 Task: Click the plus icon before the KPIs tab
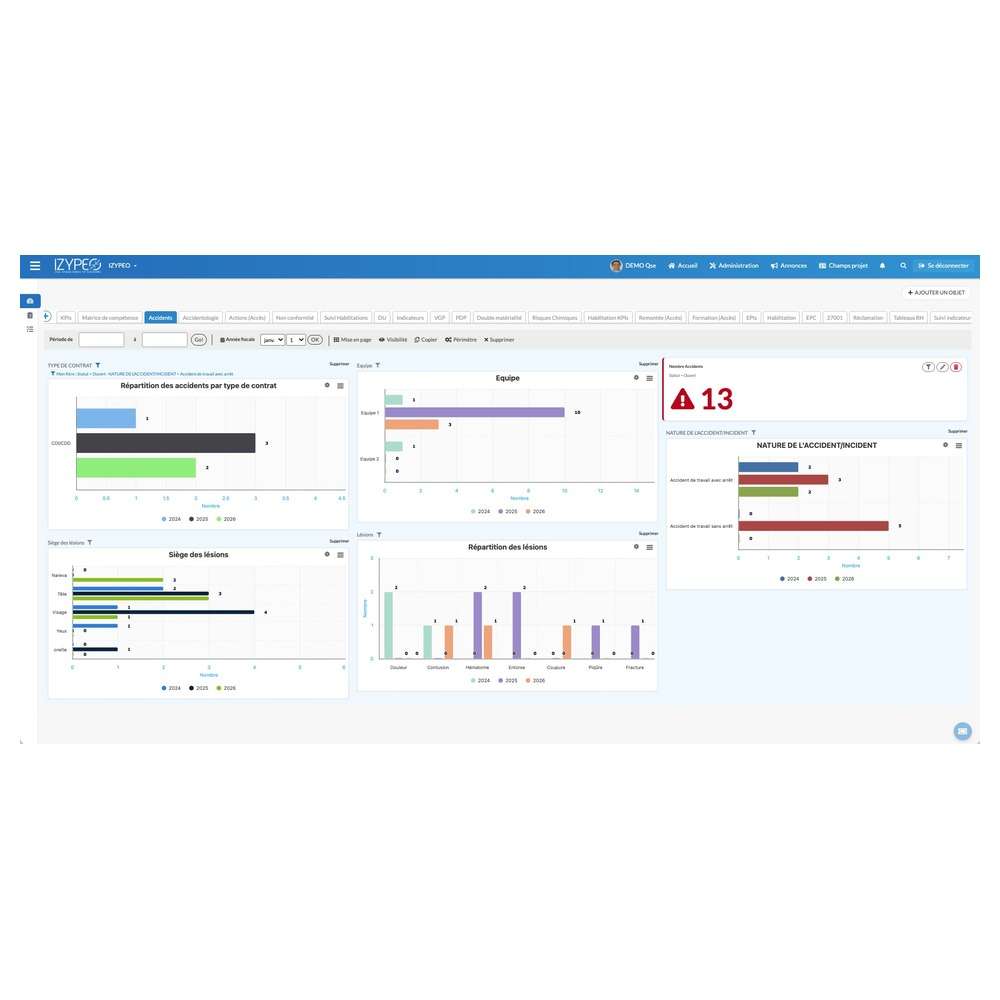coord(47,316)
